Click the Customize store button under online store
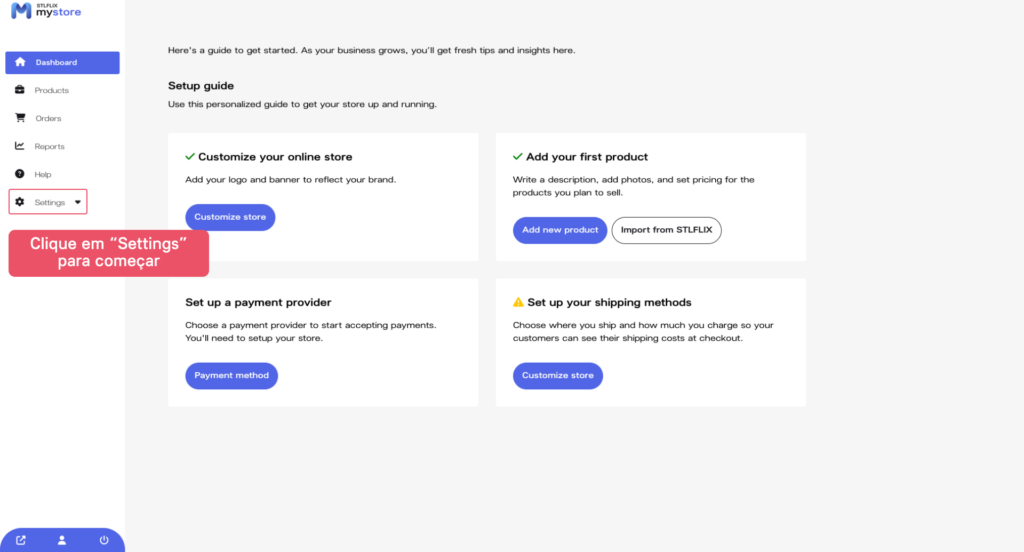1024x552 pixels. coord(230,217)
